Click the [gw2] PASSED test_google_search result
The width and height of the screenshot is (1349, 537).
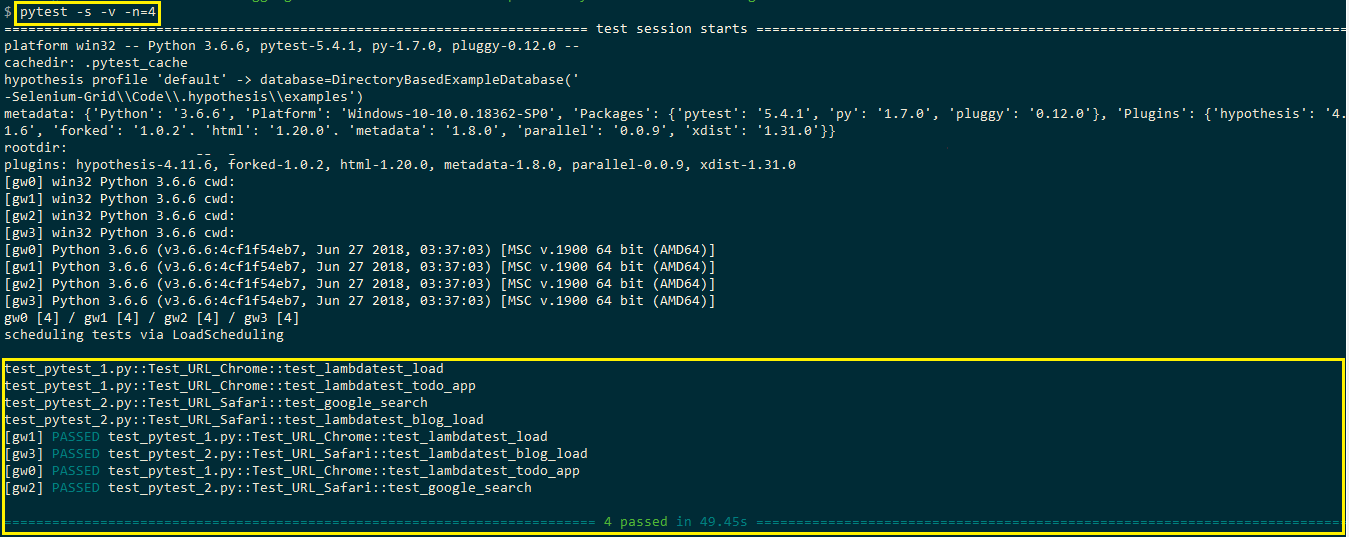[268, 488]
